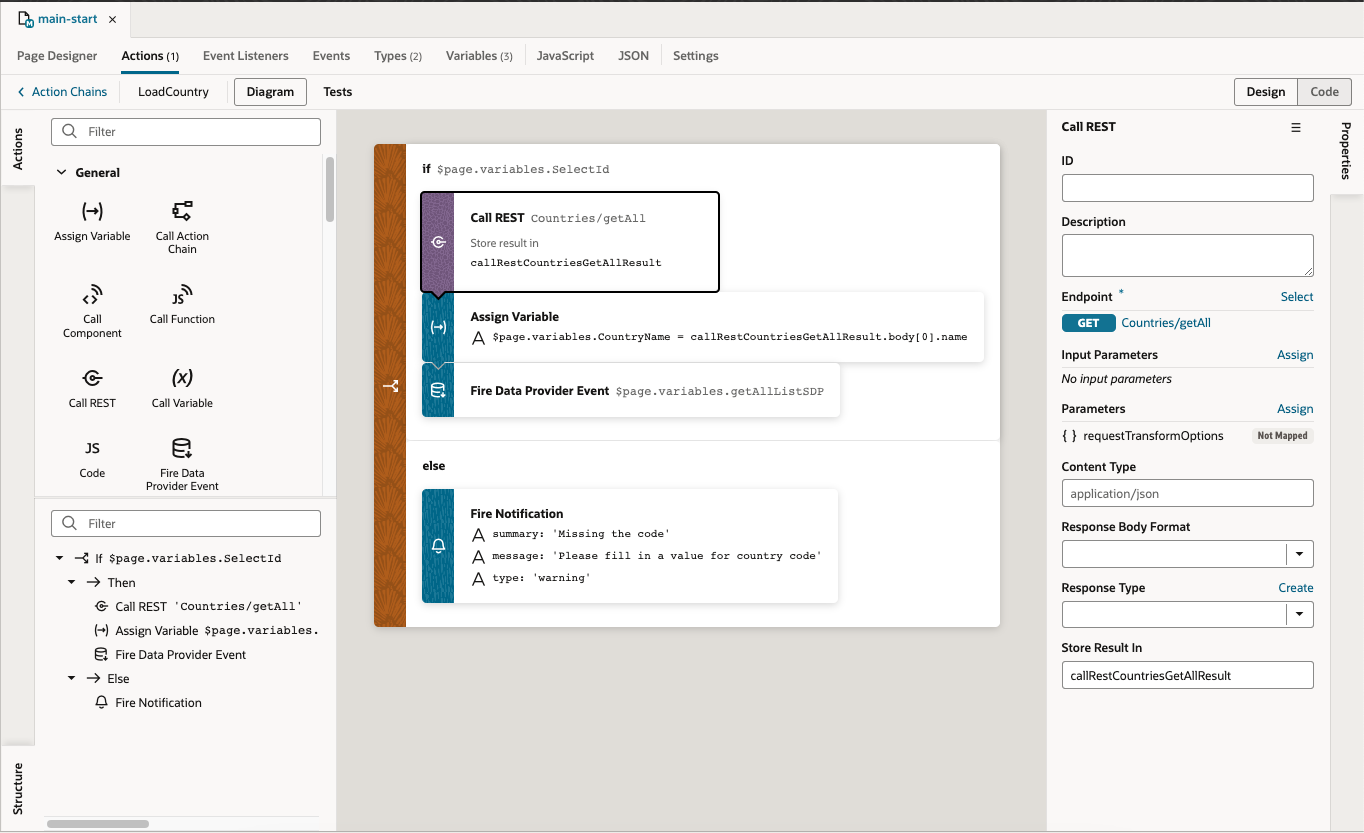Open the Event Listeners tab
1364x833 pixels.
pyautogui.click(x=245, y=56)
